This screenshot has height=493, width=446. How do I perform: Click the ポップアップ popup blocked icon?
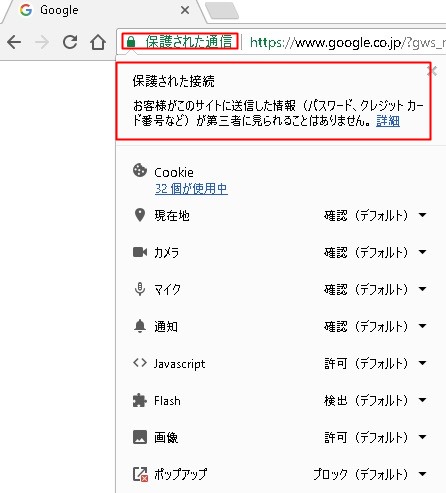click(x=140, y=474)
